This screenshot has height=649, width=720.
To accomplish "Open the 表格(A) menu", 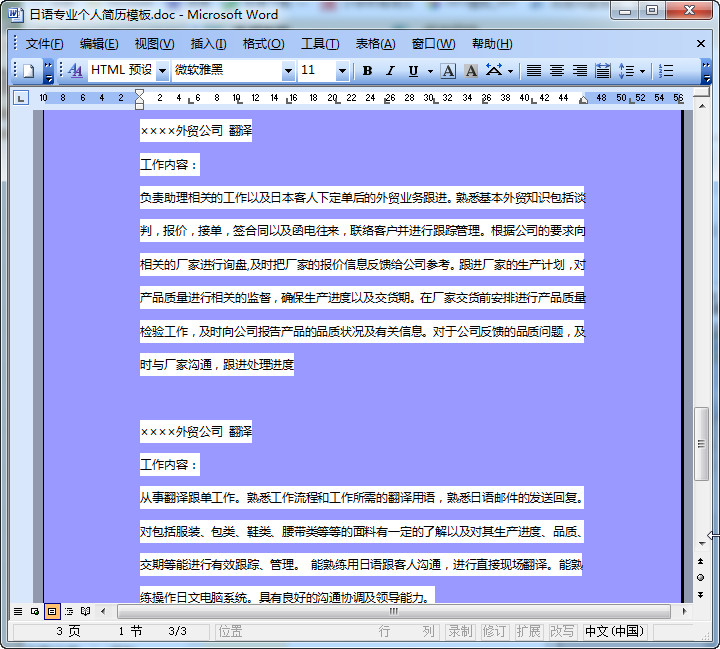I will [x=375, y=44].
